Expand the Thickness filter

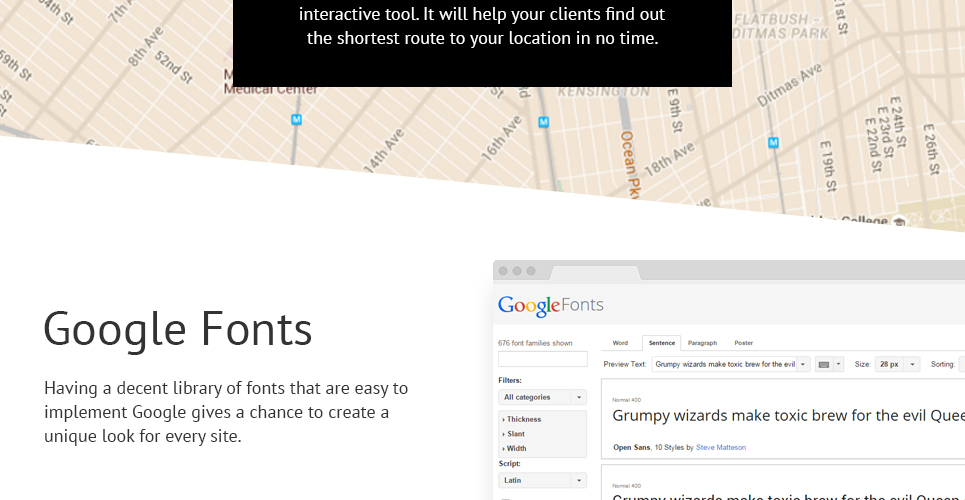(522, 419)
